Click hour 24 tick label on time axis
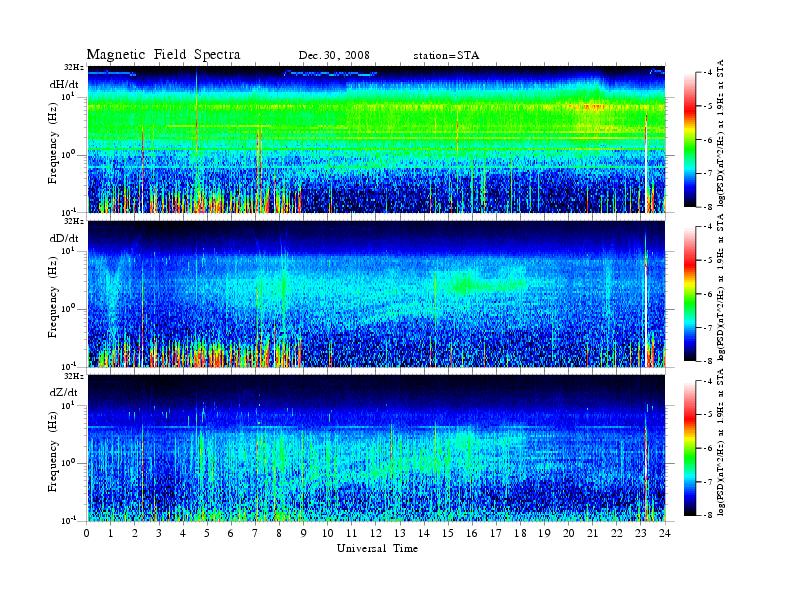 click(x=665, y=533)
